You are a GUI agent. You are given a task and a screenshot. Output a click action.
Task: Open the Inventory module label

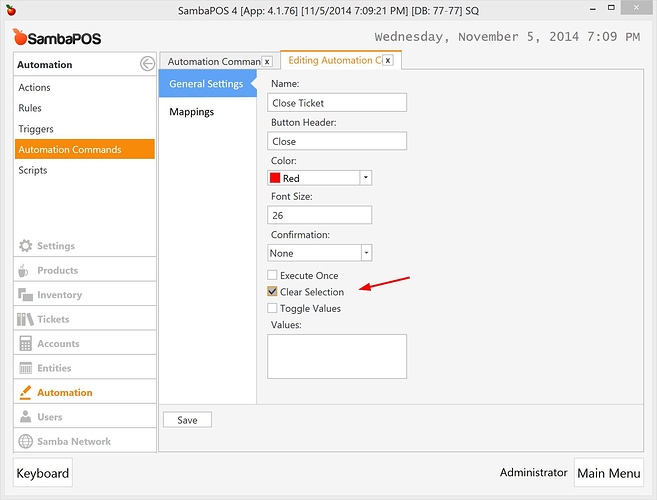[x=59, y=295]
